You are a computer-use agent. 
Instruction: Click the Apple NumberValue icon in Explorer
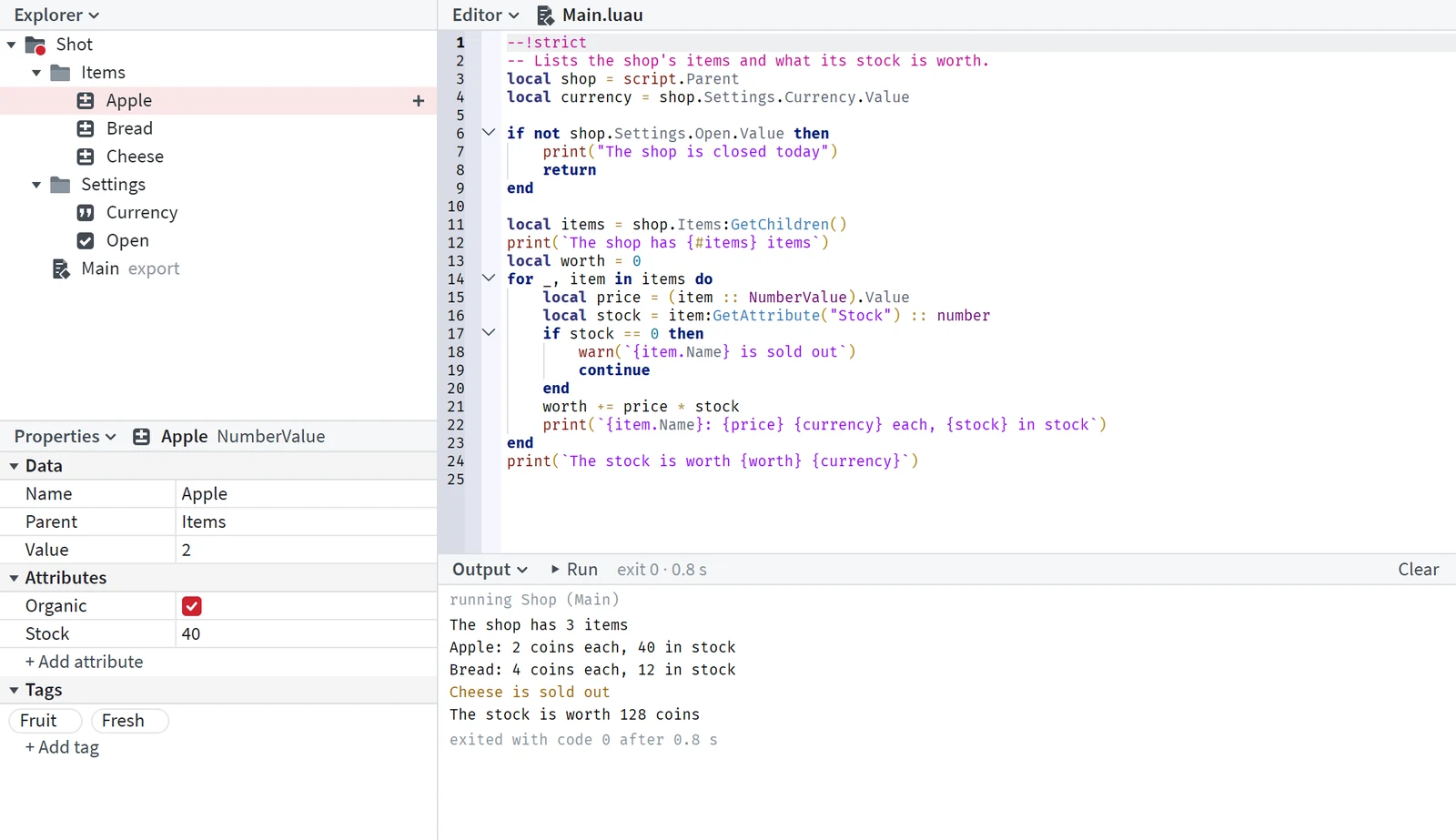click(x=86, y=101)
